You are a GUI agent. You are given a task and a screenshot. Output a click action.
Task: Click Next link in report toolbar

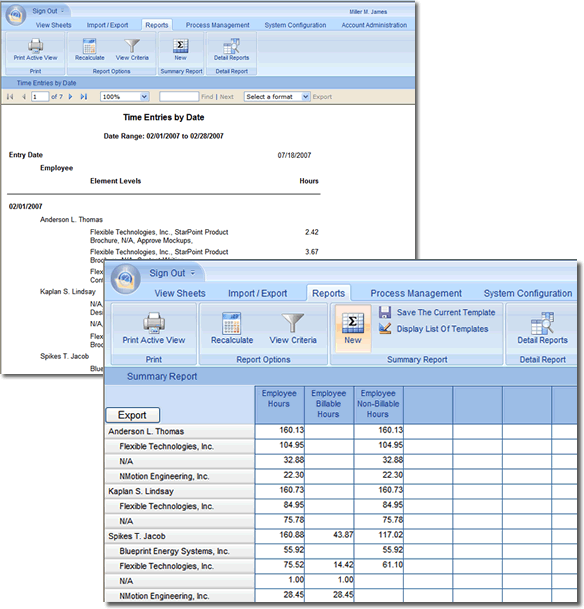(226, 97)
